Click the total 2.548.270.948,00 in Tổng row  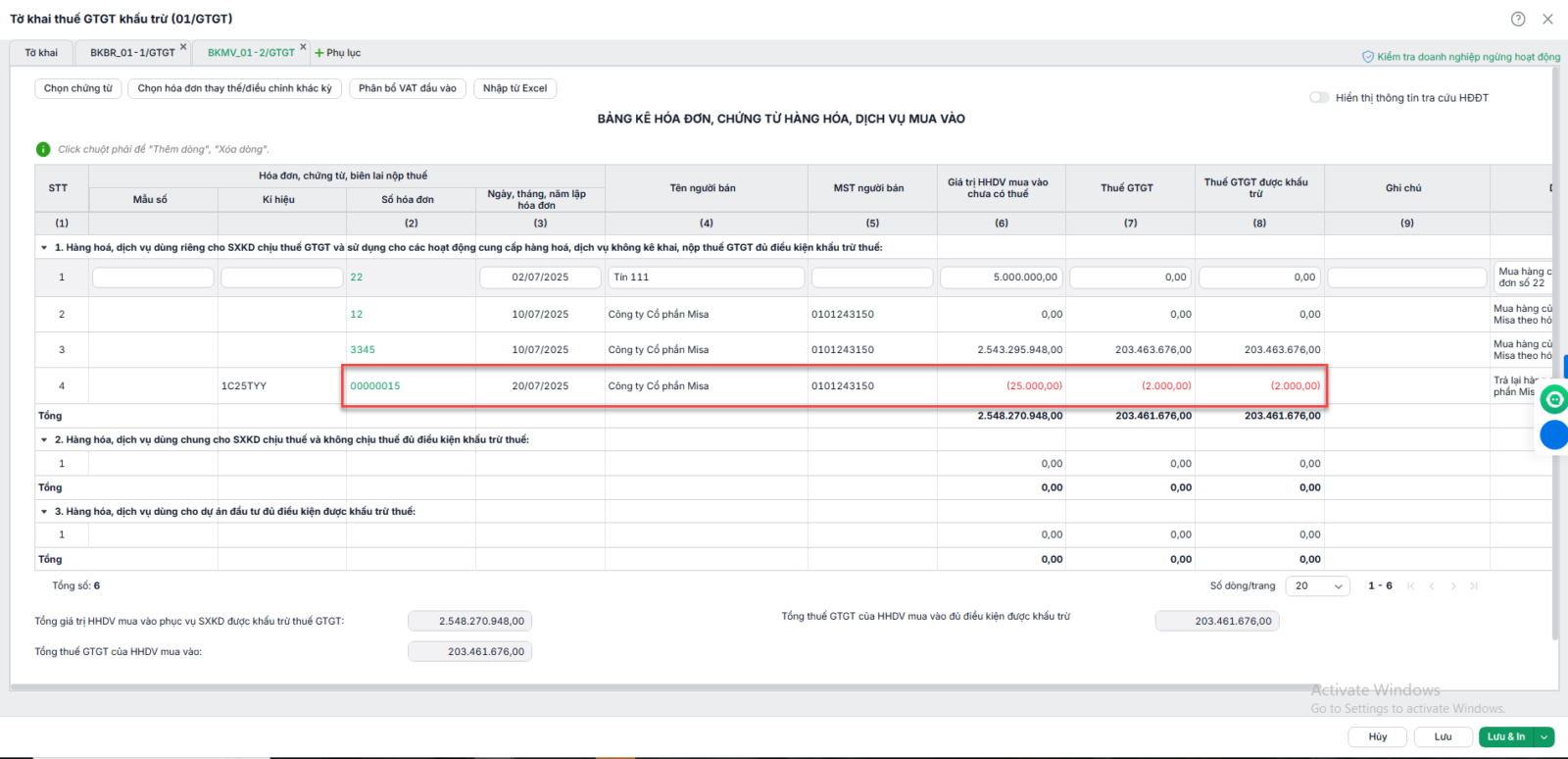click(x=1019, y=416)
